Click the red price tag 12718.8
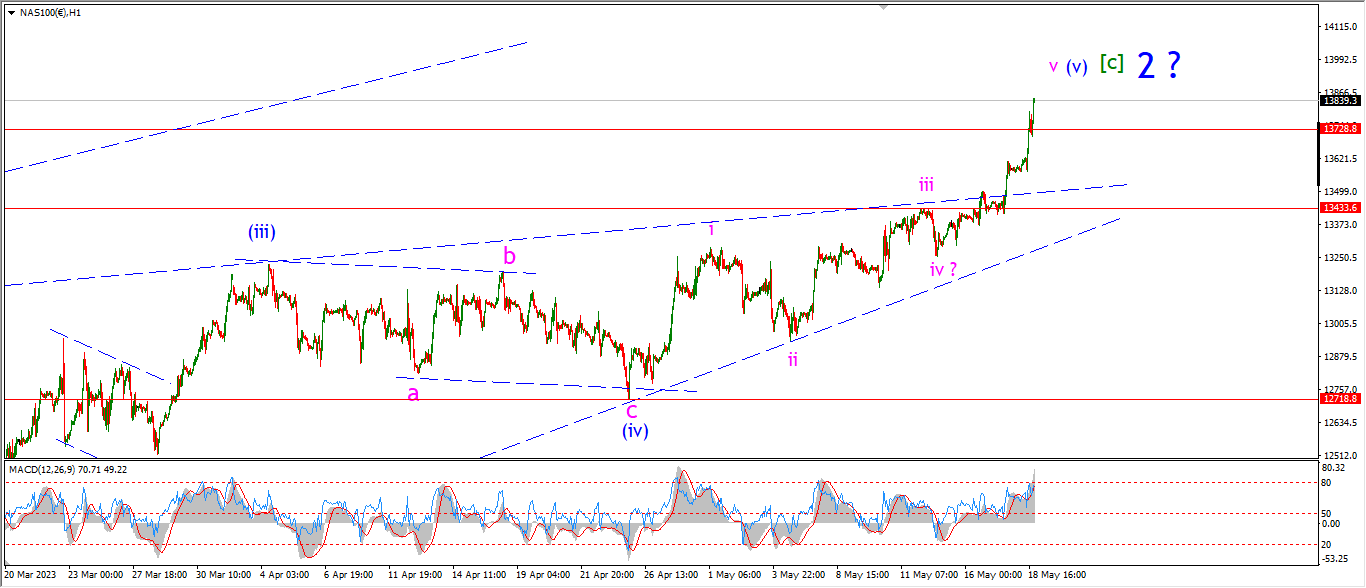Image resolution: width=1366 pixels, height=588 pixels. (x=1340, y=399)
